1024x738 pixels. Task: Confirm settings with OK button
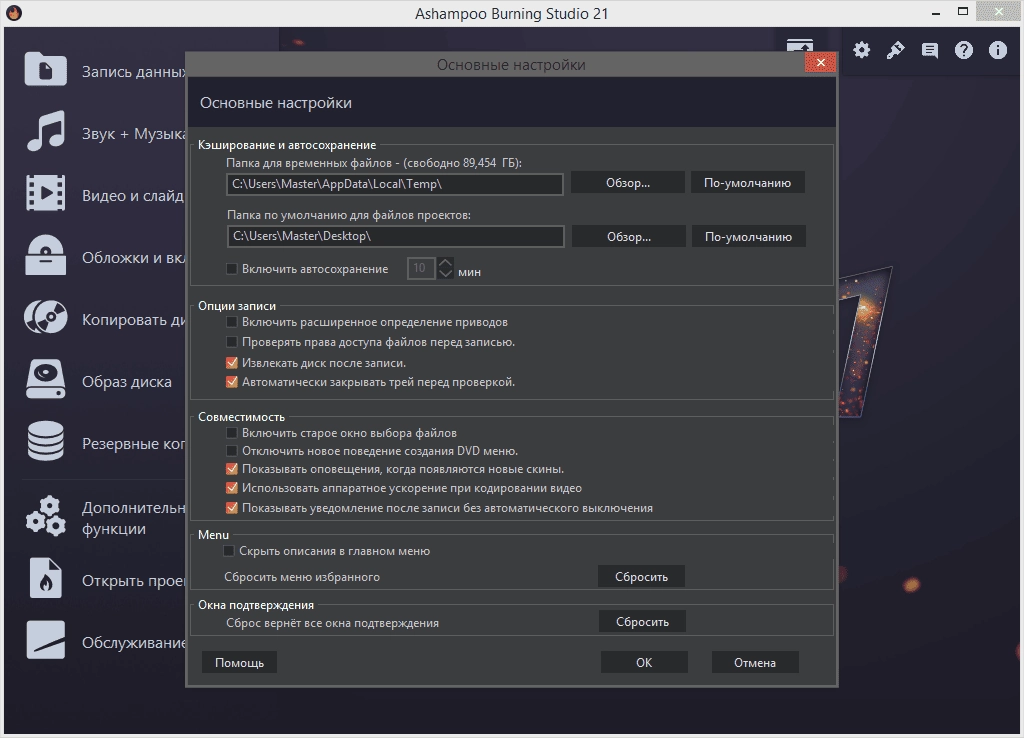[x=644, y=662]
